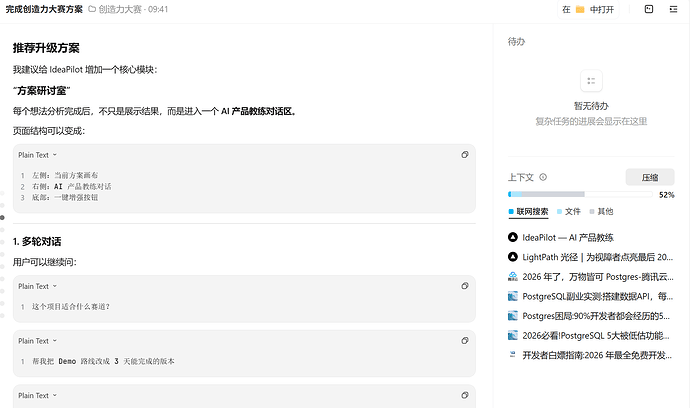Image resolution: width=690 pixels, height=408 pixels.
Task: Open 'Postgres困局:90%开发者都会经历的' link
Action: click(596, 316)
